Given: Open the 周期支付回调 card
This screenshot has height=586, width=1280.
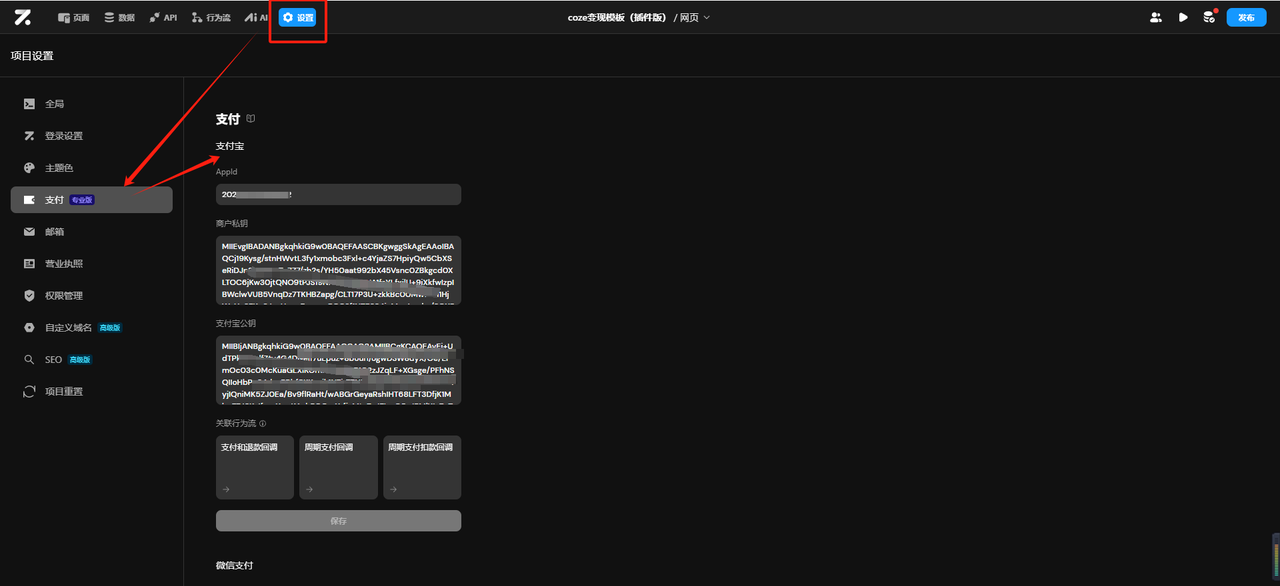Looking at the screenshot, I should 339,467.
